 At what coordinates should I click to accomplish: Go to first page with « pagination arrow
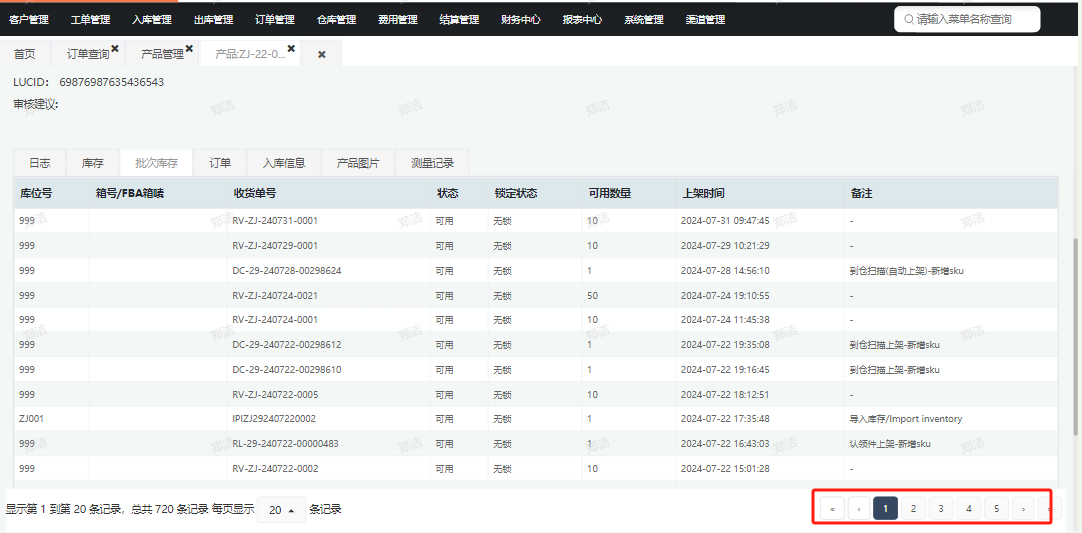(x=832, y=509)
